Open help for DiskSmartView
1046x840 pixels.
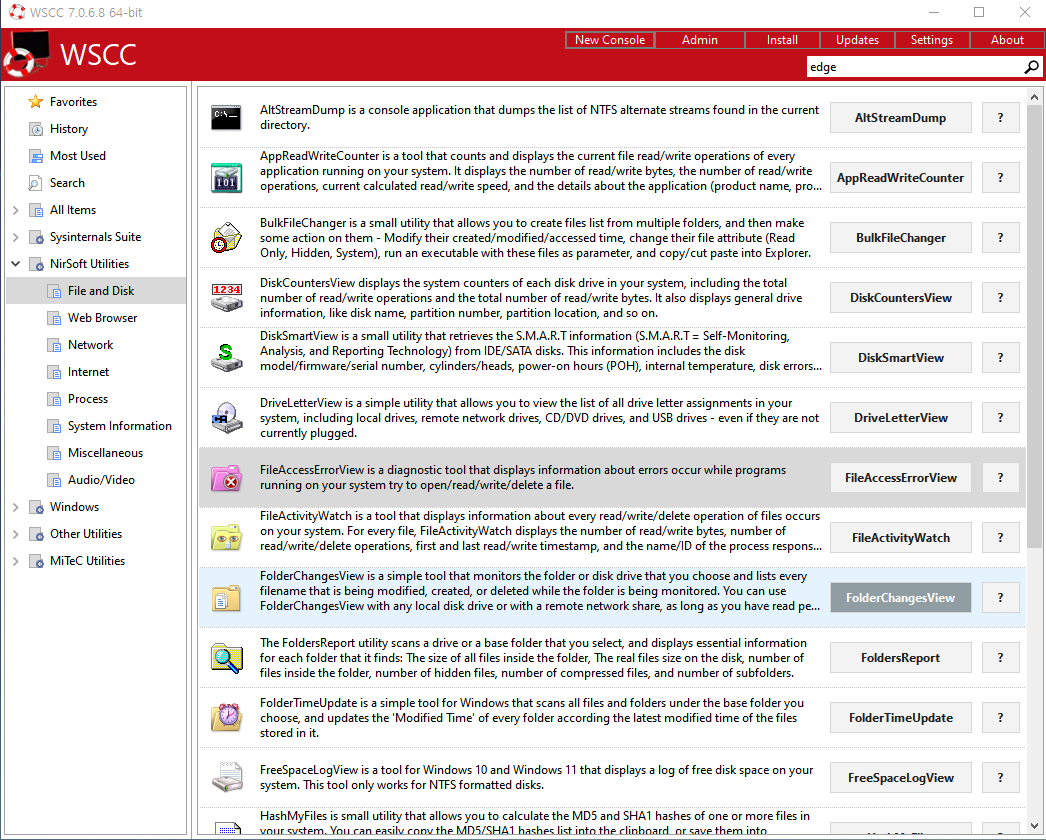(1000, 358)
